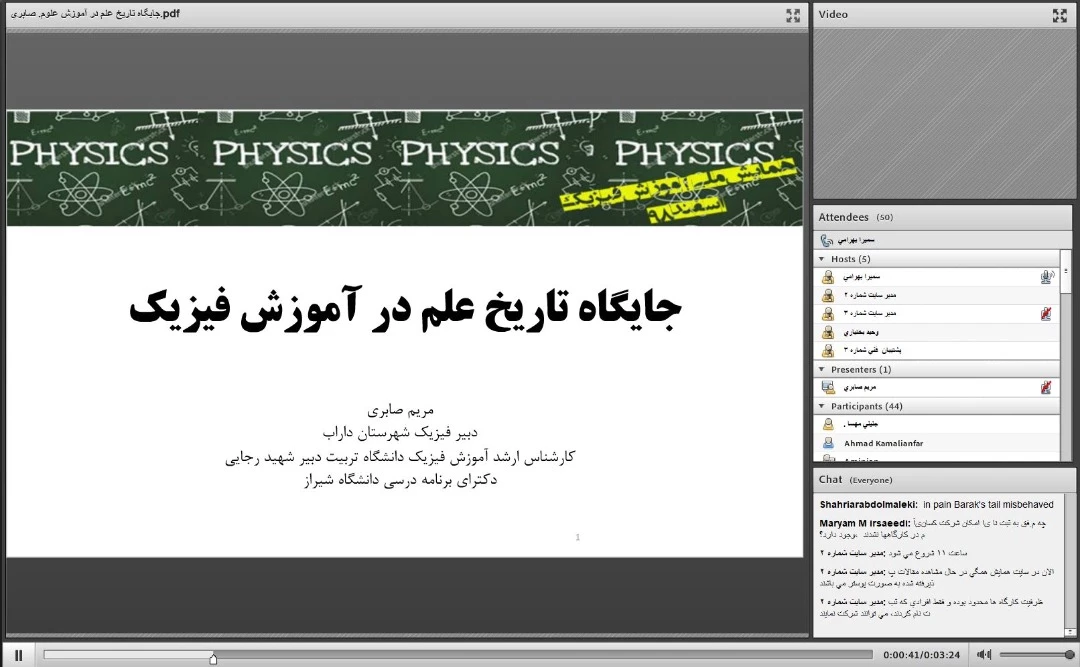
Task: Select participant Ahmad Kamalianfar
Action: coord(882,443)
